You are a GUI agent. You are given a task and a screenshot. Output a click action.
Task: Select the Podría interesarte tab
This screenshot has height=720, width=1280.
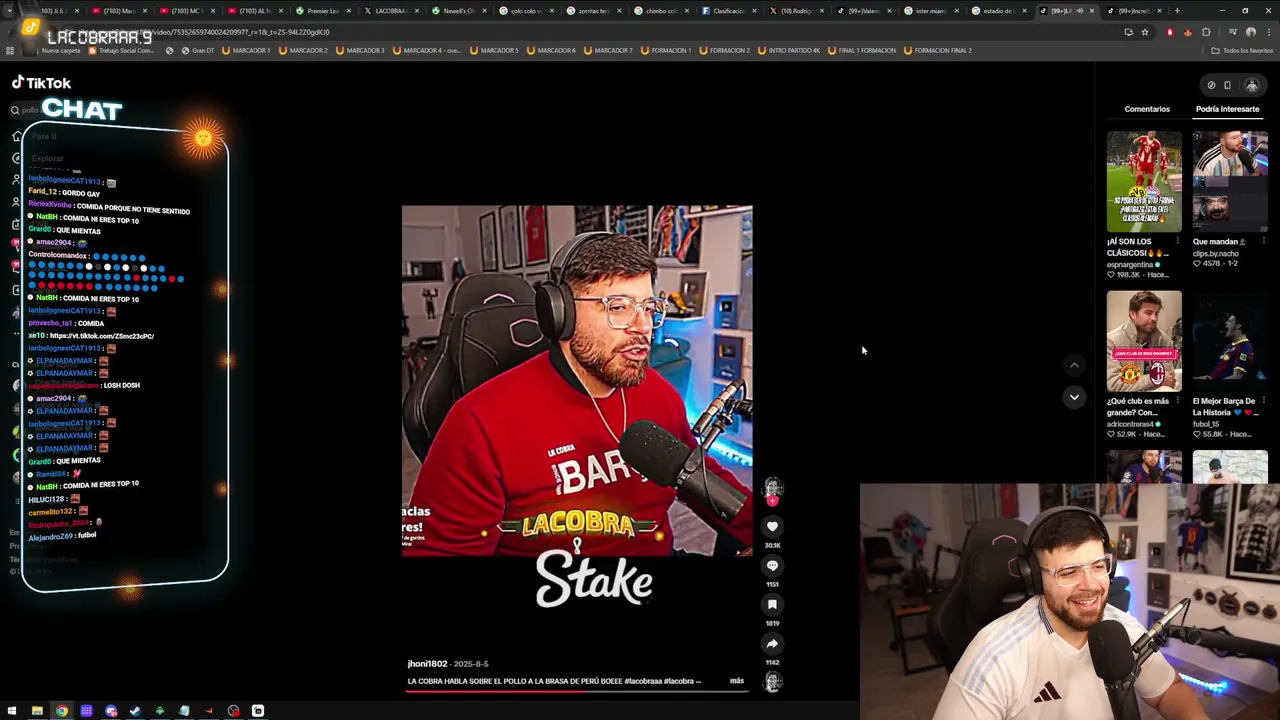tap(1227, 109)
